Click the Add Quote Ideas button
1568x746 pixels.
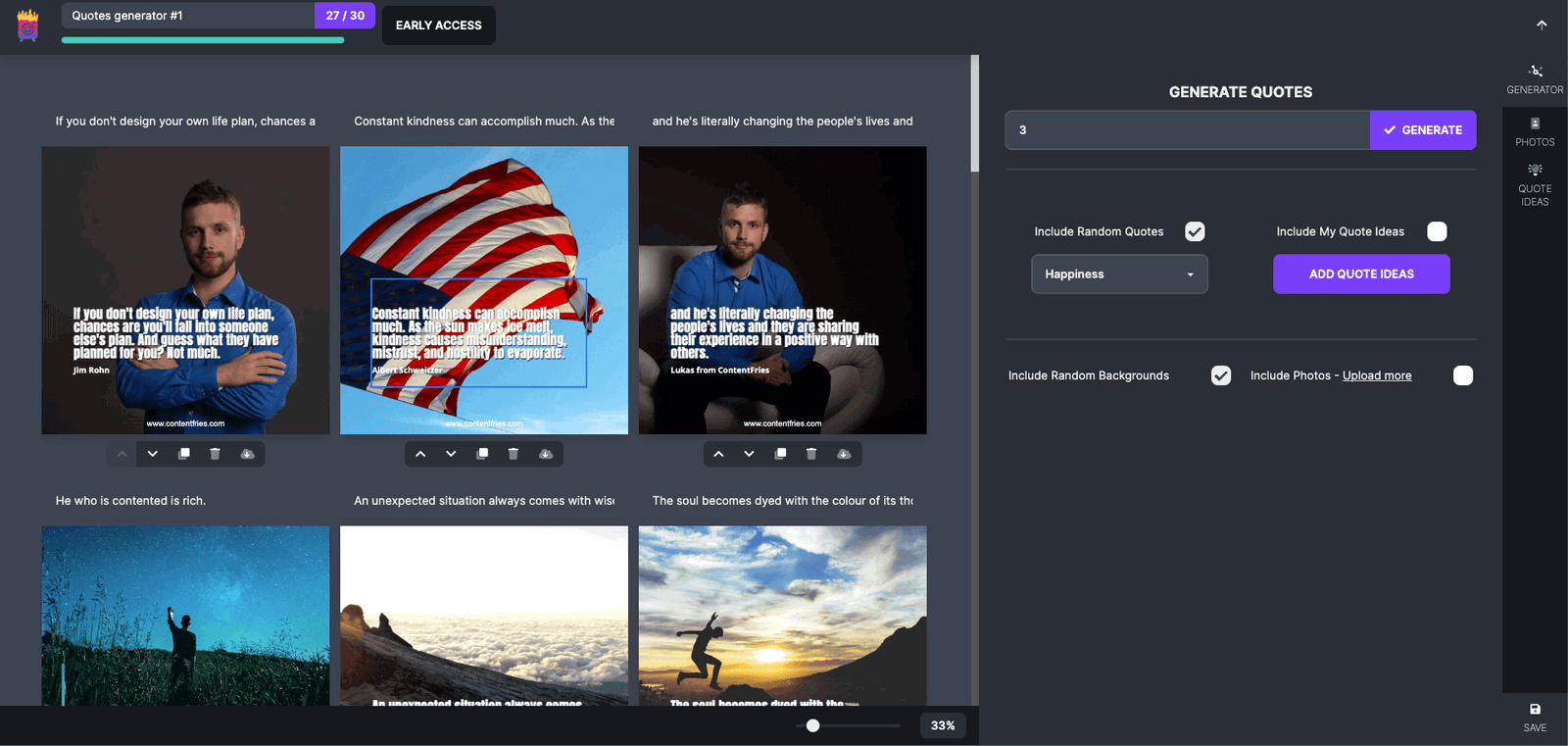[x=1361, y=274]
